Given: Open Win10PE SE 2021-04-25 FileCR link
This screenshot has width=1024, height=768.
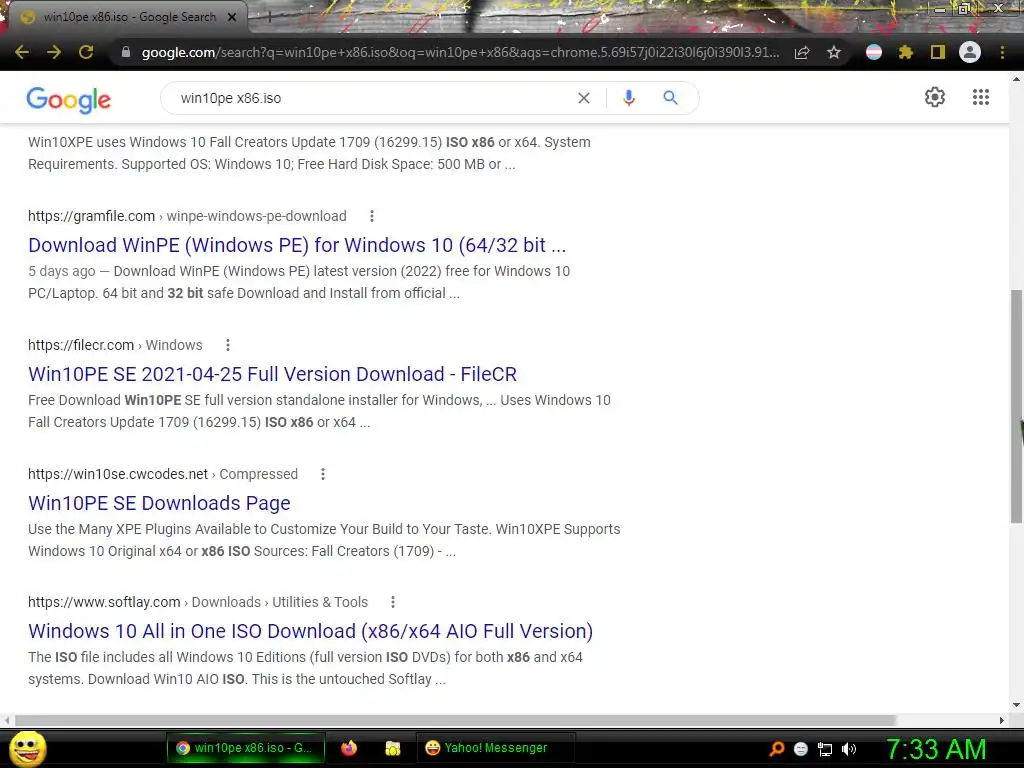Looking at the screenshot, I should pyautogui.click(x=272, y=374).
